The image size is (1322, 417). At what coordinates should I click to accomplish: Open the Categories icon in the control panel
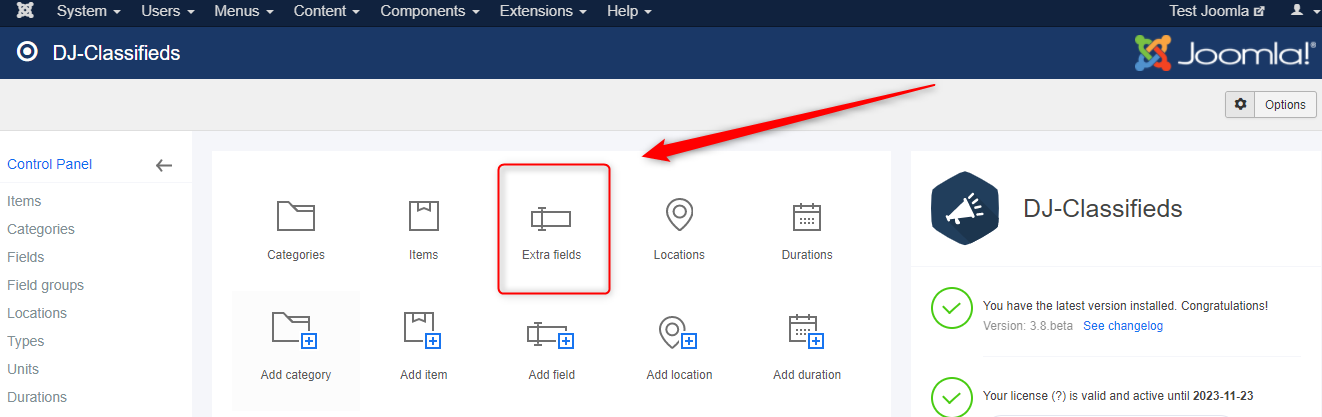[x=296, y=230]
